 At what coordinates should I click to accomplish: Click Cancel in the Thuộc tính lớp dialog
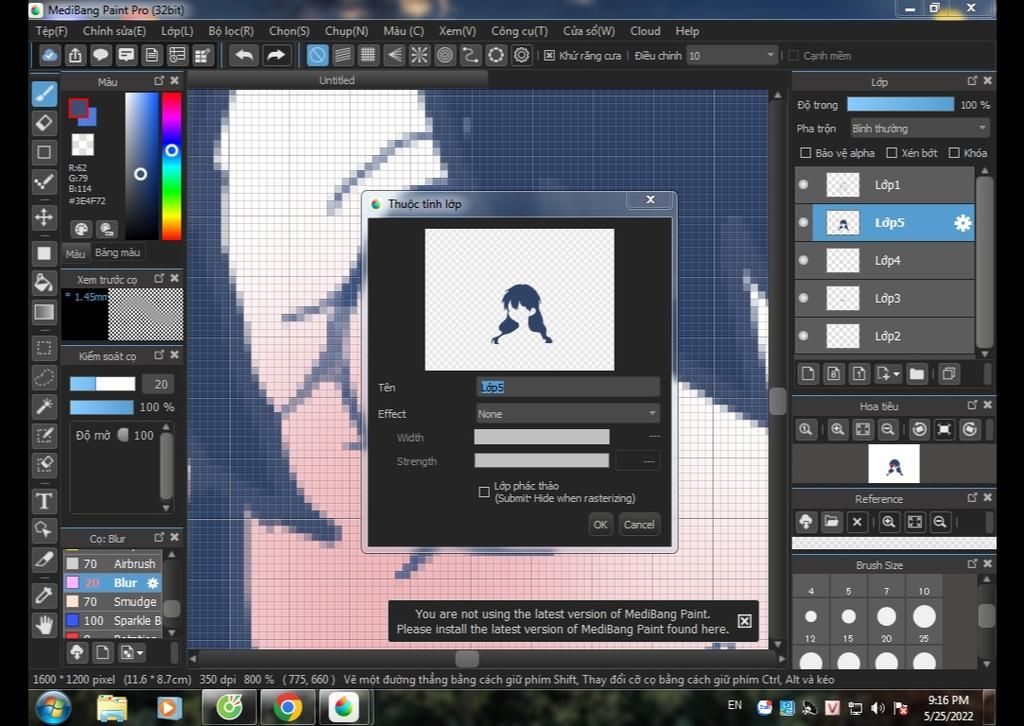pos(639,524)
